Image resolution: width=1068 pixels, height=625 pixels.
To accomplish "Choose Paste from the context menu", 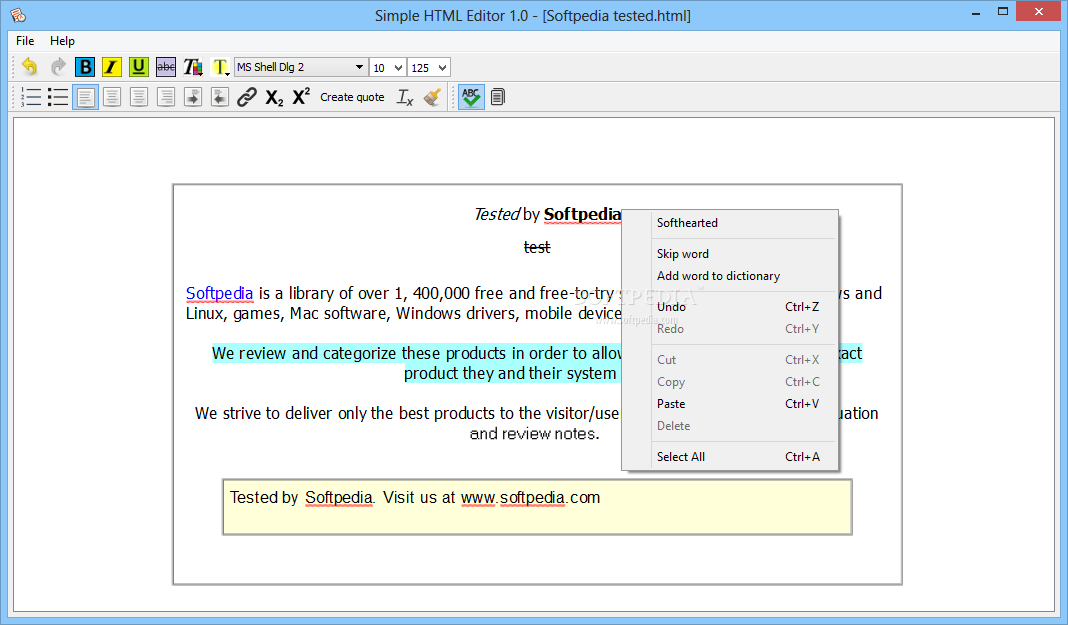I will coord(730,404).
